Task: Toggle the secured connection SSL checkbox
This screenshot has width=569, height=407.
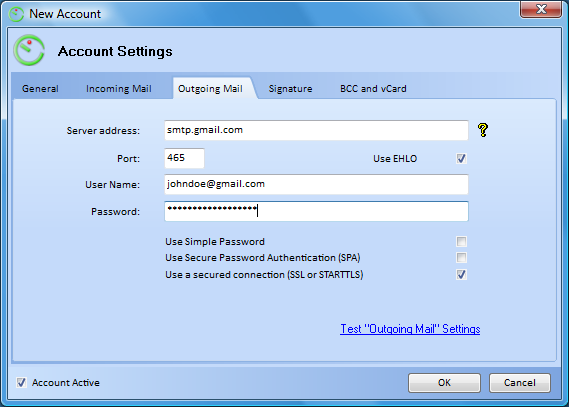Action: [x=461, y=275]
